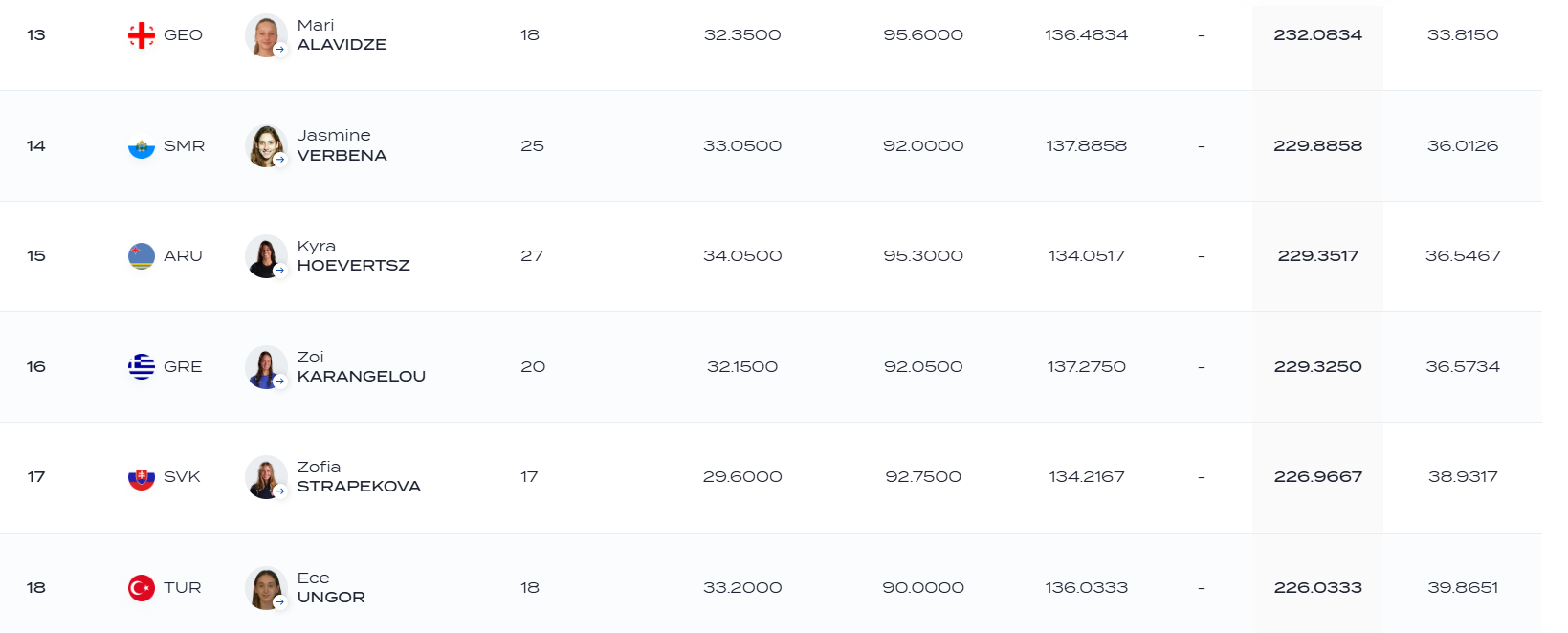Click the Slovakia flag icon
The height and width of the screenshot is (633, 1568).
[142, 477]
